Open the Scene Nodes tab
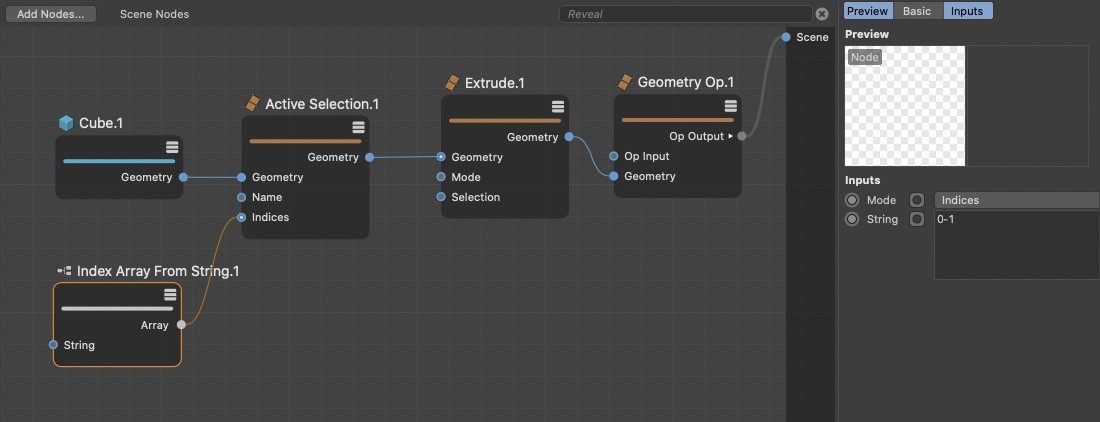The height and width of the screenshot is (422, 1100). pos(154,14)
